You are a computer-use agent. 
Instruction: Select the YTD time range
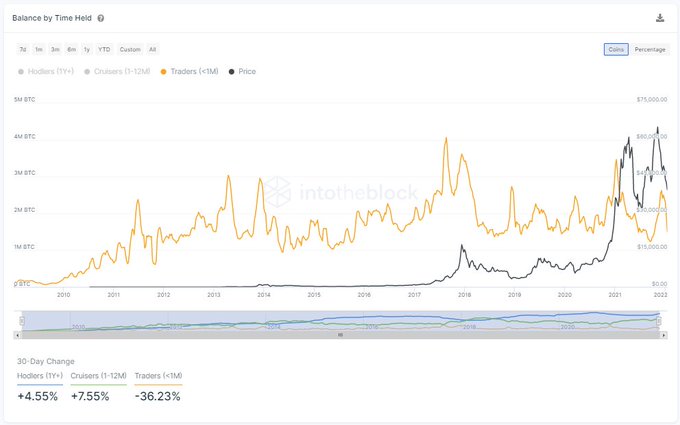104,49
